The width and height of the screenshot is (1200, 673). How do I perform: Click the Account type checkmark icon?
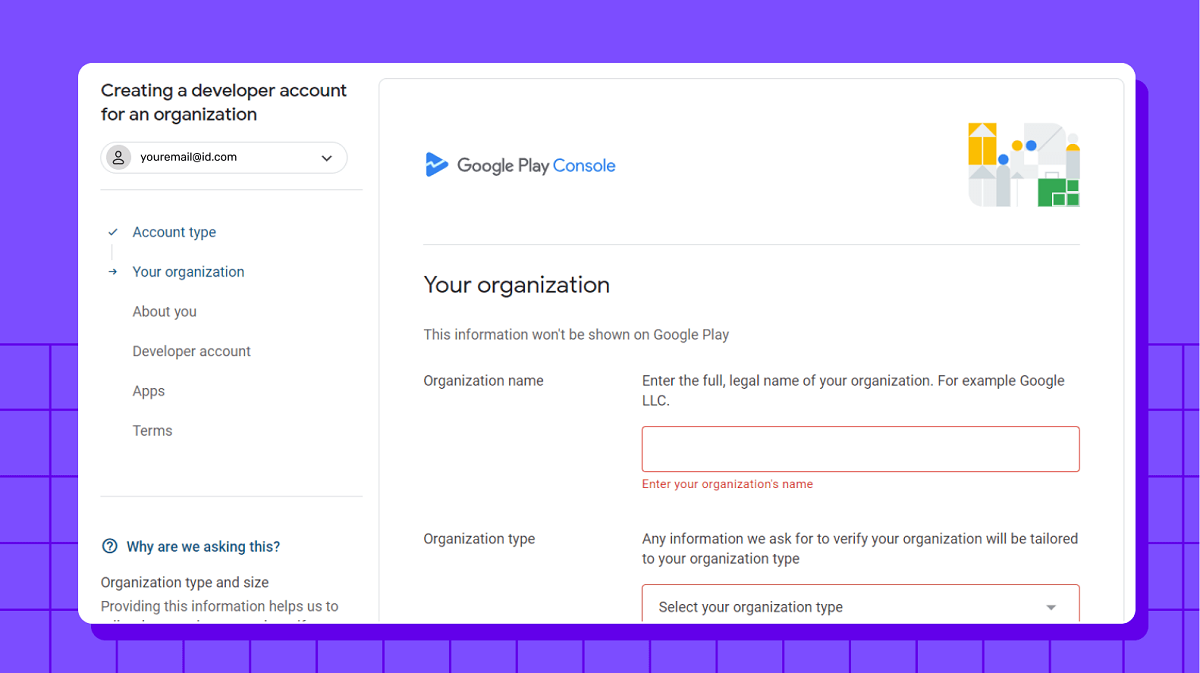point(113,232)
